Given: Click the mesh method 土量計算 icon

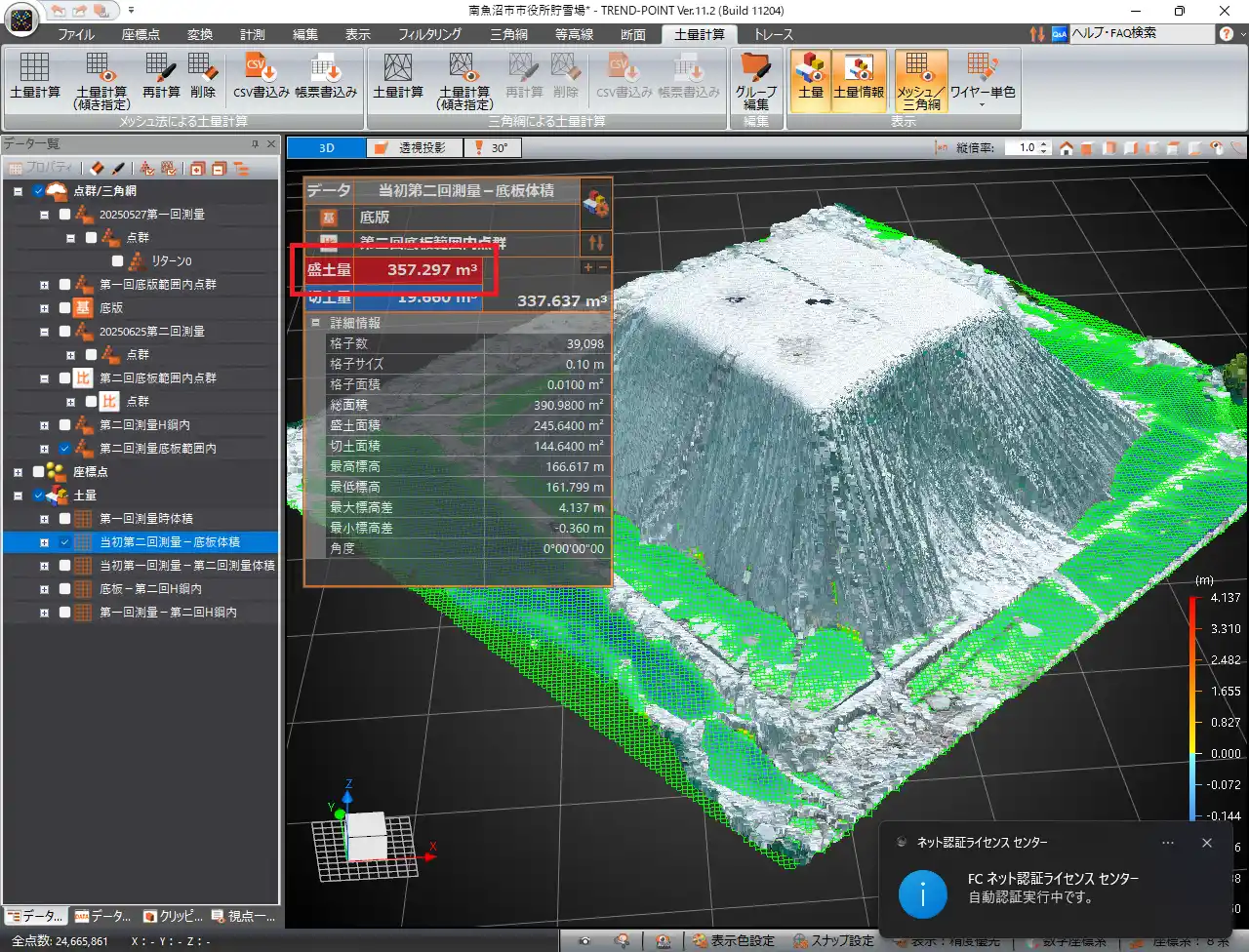Looking at the screenshot, I should tap(35, 76).
